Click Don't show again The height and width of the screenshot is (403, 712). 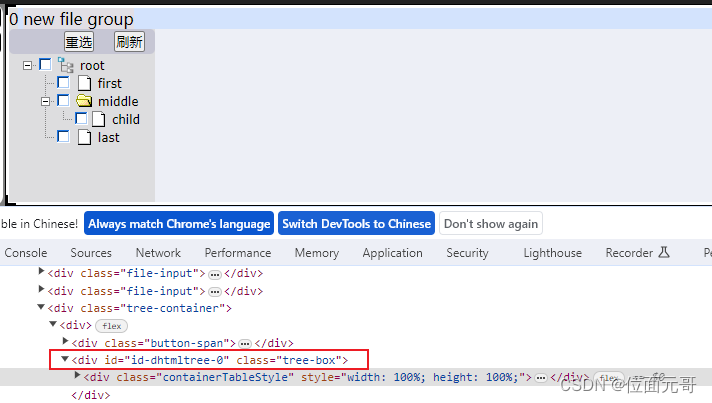(x=491, y=223)
